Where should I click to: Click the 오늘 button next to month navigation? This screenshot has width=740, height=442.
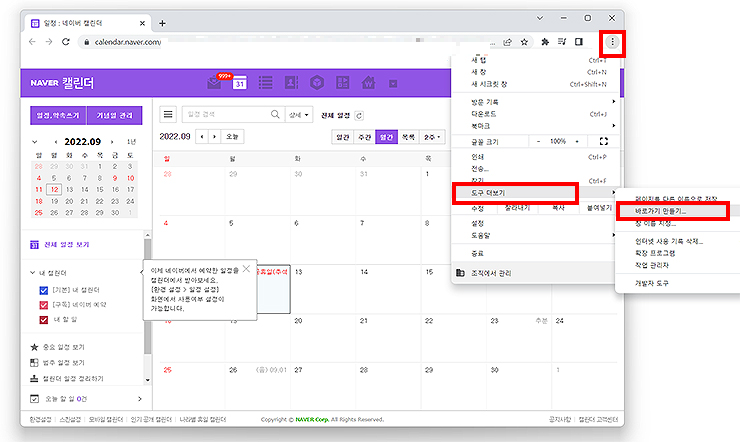232,137
